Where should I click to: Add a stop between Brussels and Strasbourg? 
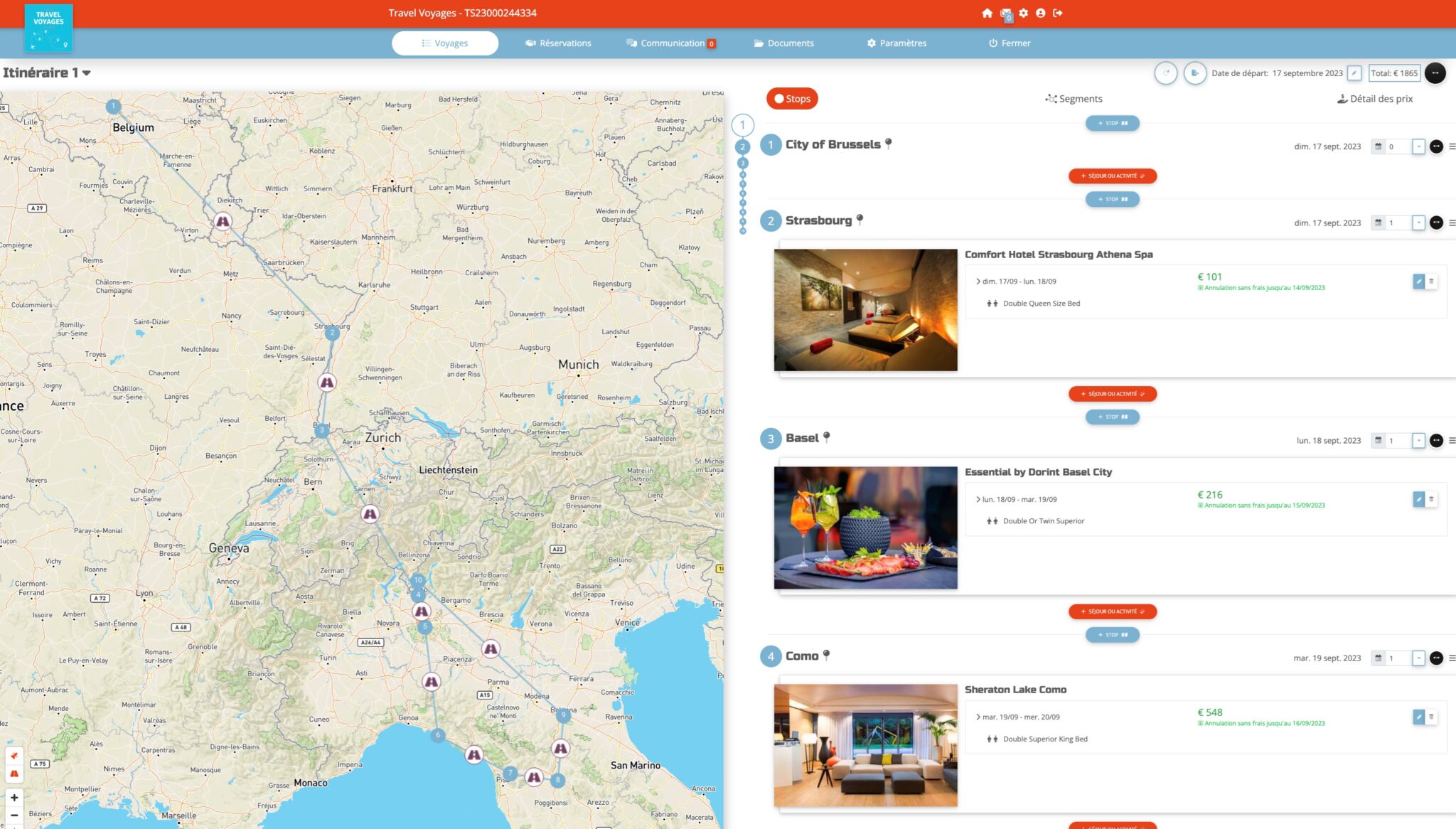[x=1113, y=199]
